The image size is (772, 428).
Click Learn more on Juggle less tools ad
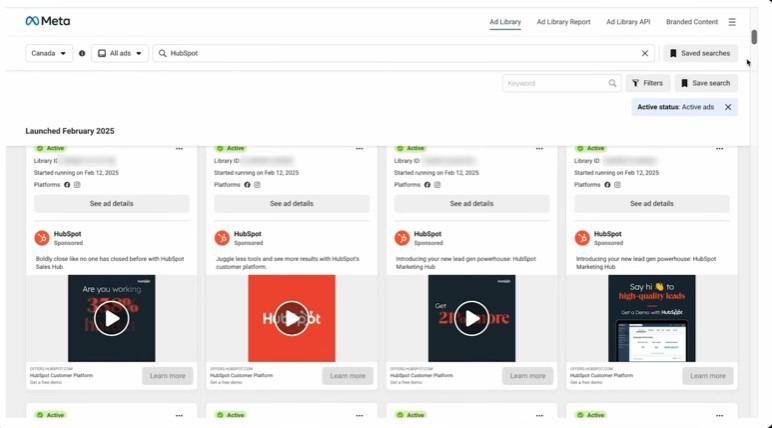click(x=348, y=376)
